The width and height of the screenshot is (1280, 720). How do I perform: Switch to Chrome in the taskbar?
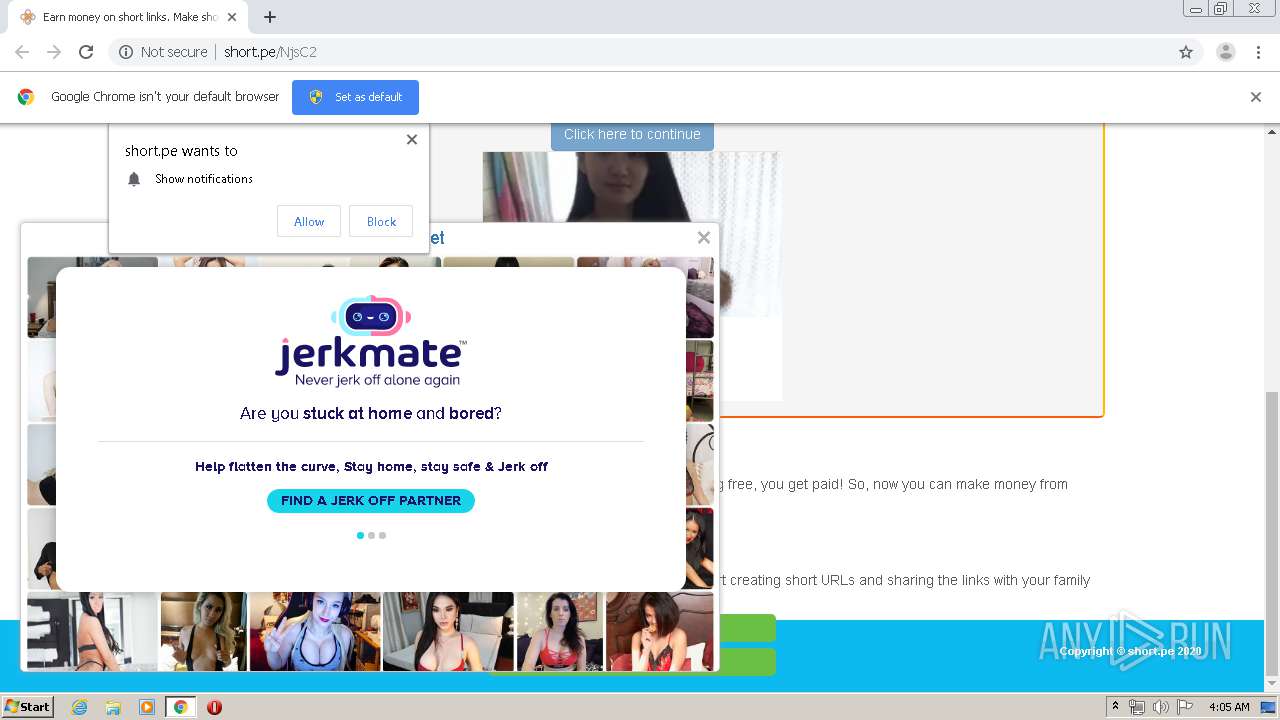180,707
